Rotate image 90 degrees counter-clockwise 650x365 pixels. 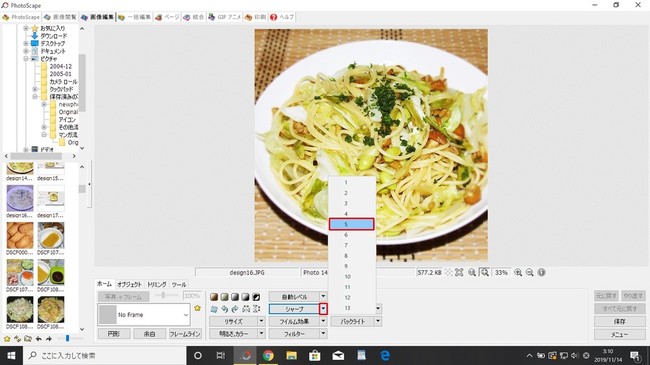click(224, 309)
